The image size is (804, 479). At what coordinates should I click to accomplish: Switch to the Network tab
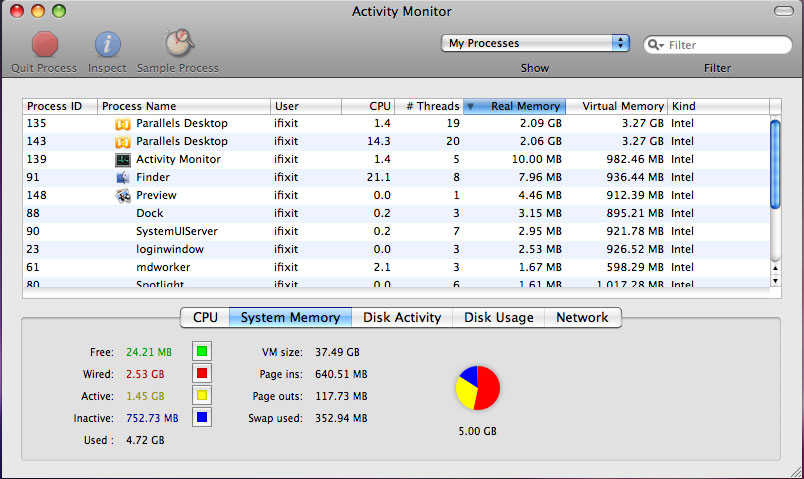[582, 317]
